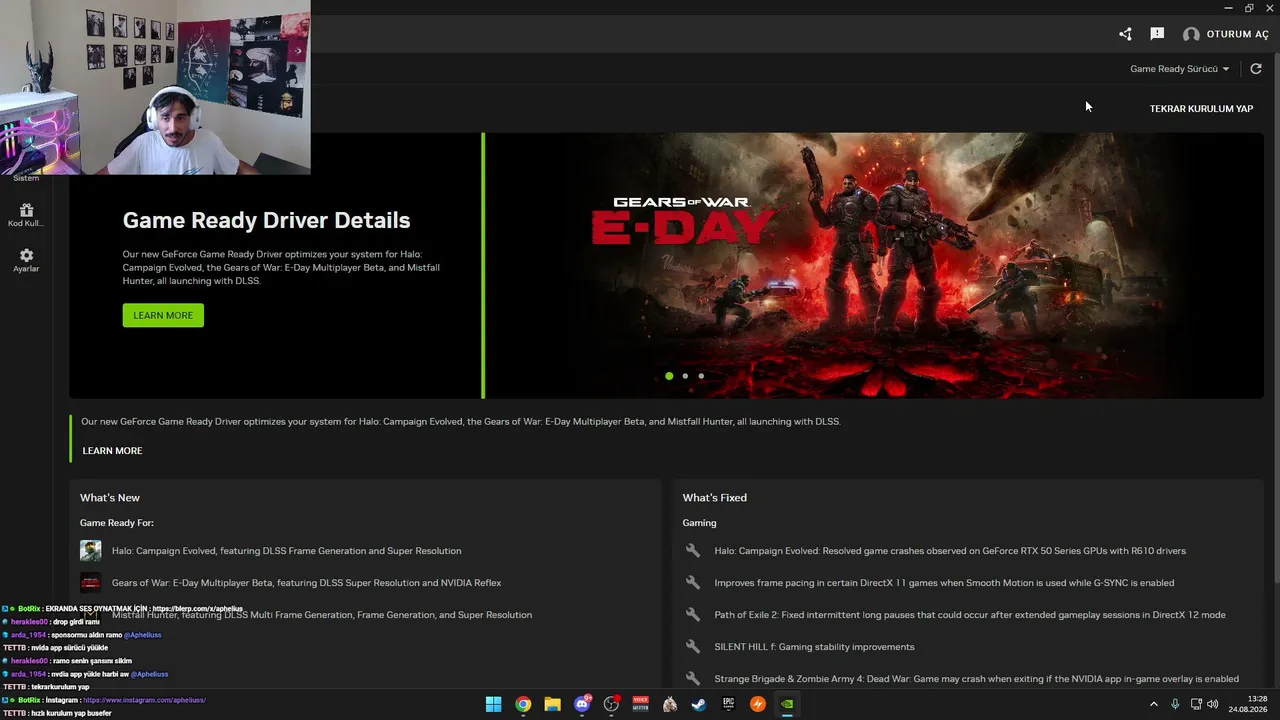This screenshot has width=1280, height=720.
Task: Open File Explorer from the taskbar
Action: point(552,704)
